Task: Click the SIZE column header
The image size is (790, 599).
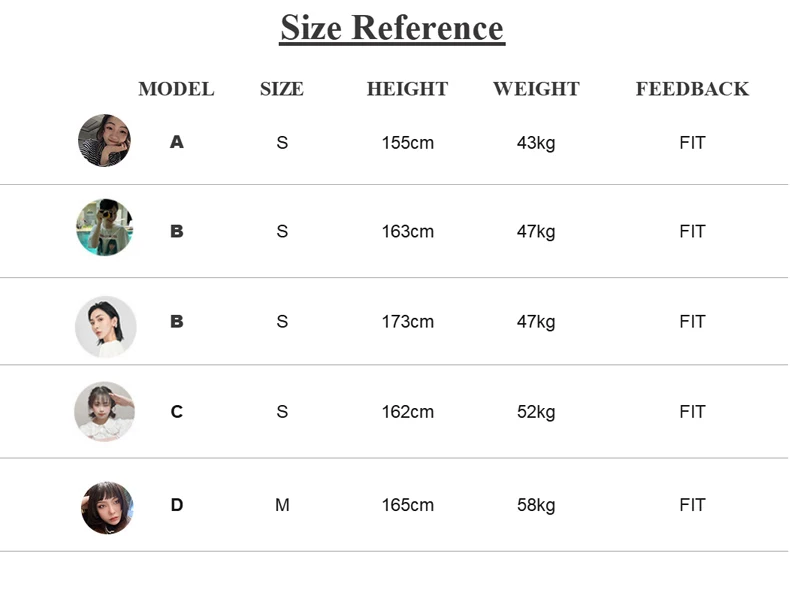Action: (281, 89)
